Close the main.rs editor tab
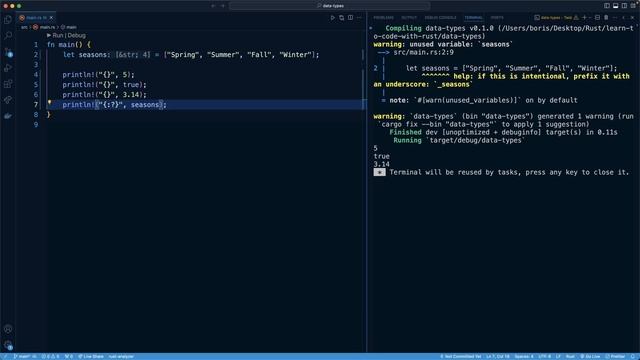 pyautogui.click(x=51, y=18)
